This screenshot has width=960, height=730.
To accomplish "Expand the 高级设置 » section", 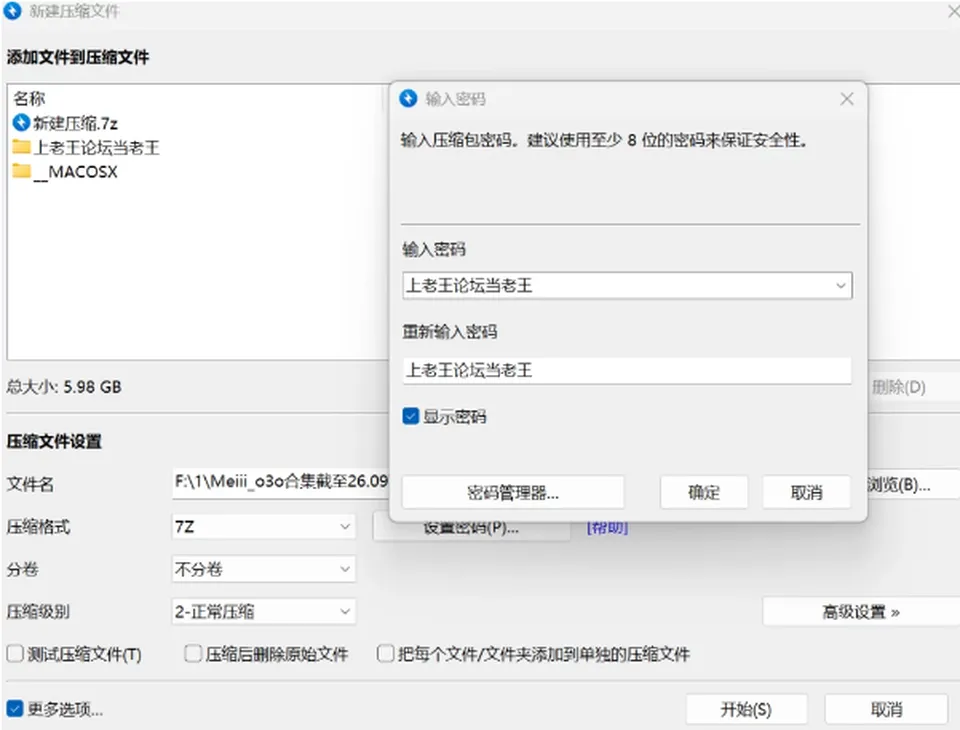I will (x=861, y=612).
